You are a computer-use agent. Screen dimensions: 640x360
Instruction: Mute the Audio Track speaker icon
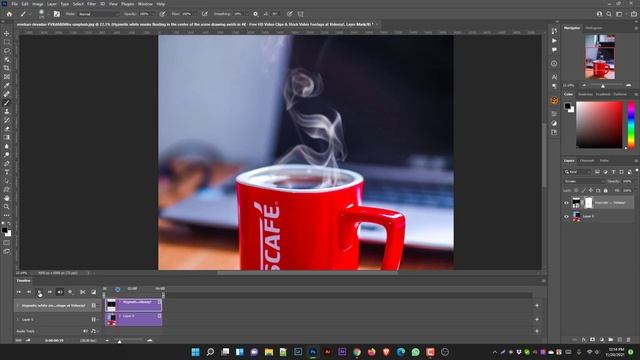pos(85,331)
